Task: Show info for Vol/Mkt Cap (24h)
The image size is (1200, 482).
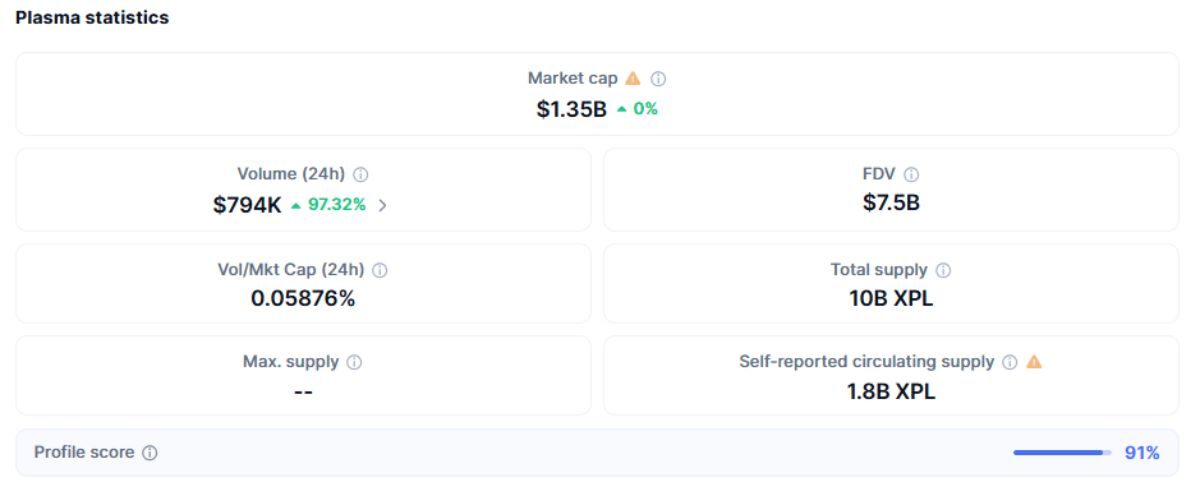Action: tap(380, 270)
